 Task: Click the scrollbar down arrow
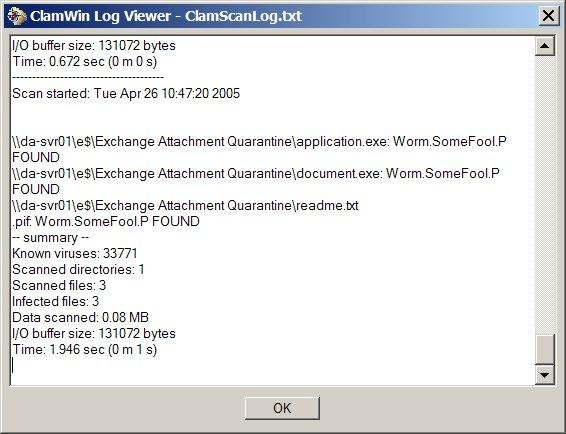pos(544,375)
